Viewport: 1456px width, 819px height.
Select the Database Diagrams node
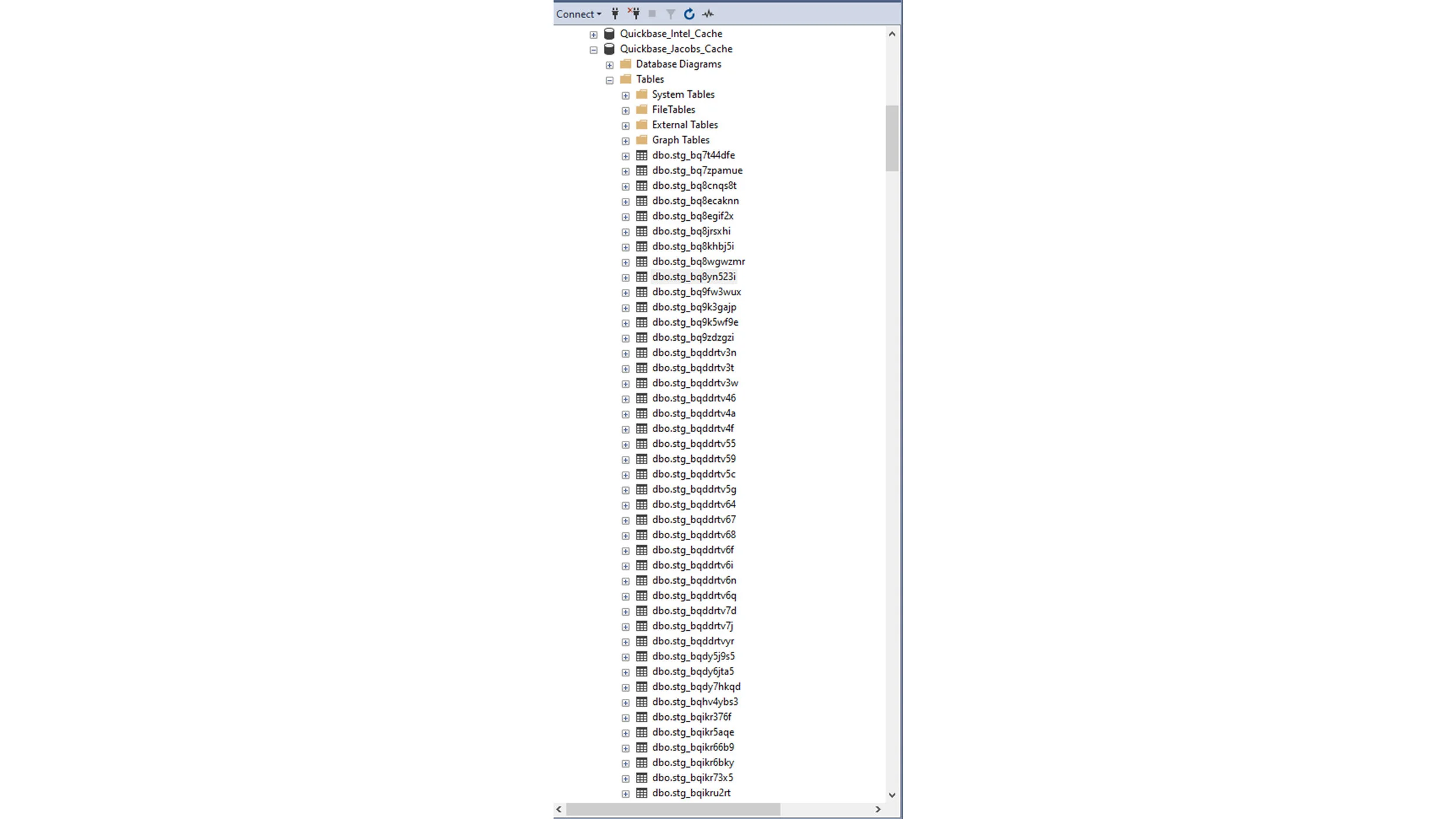tap(678, 64)
